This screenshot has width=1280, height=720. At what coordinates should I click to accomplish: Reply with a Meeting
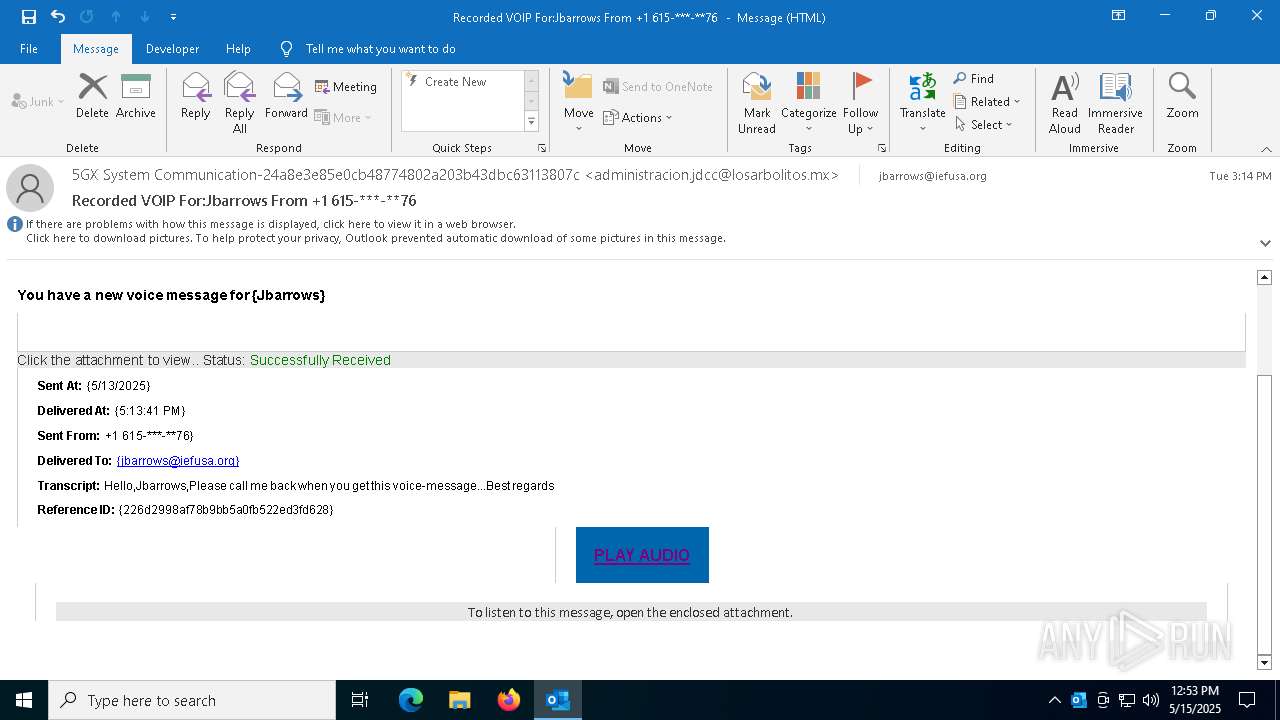[346, 87]
